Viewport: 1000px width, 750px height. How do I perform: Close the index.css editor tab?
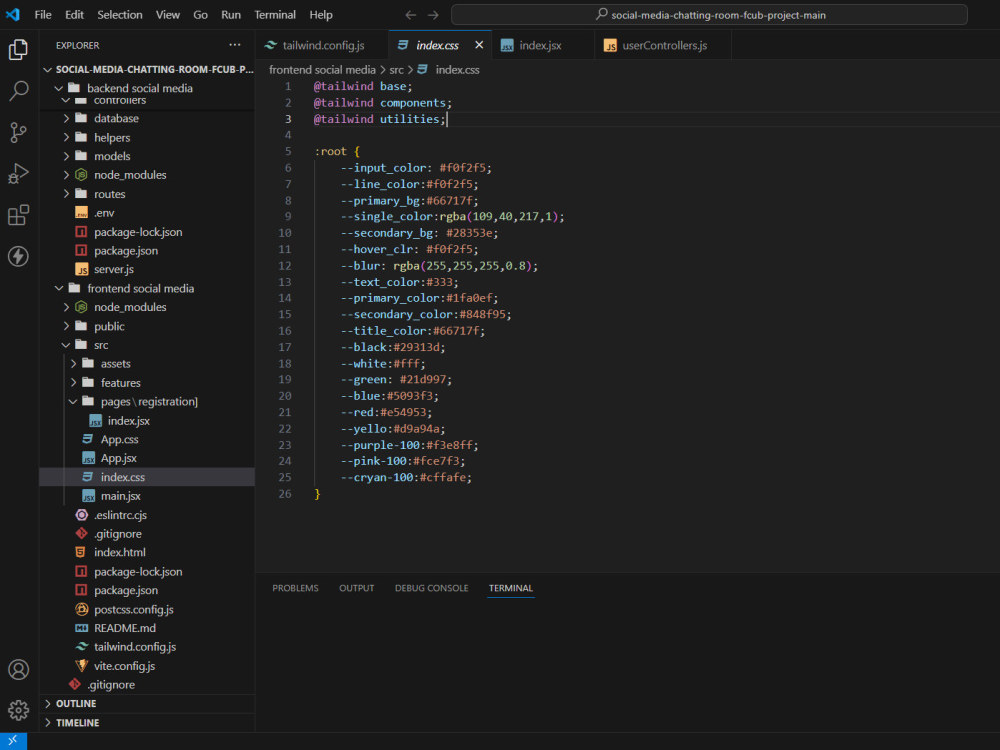pyautogui.click(x=479, y=45)
